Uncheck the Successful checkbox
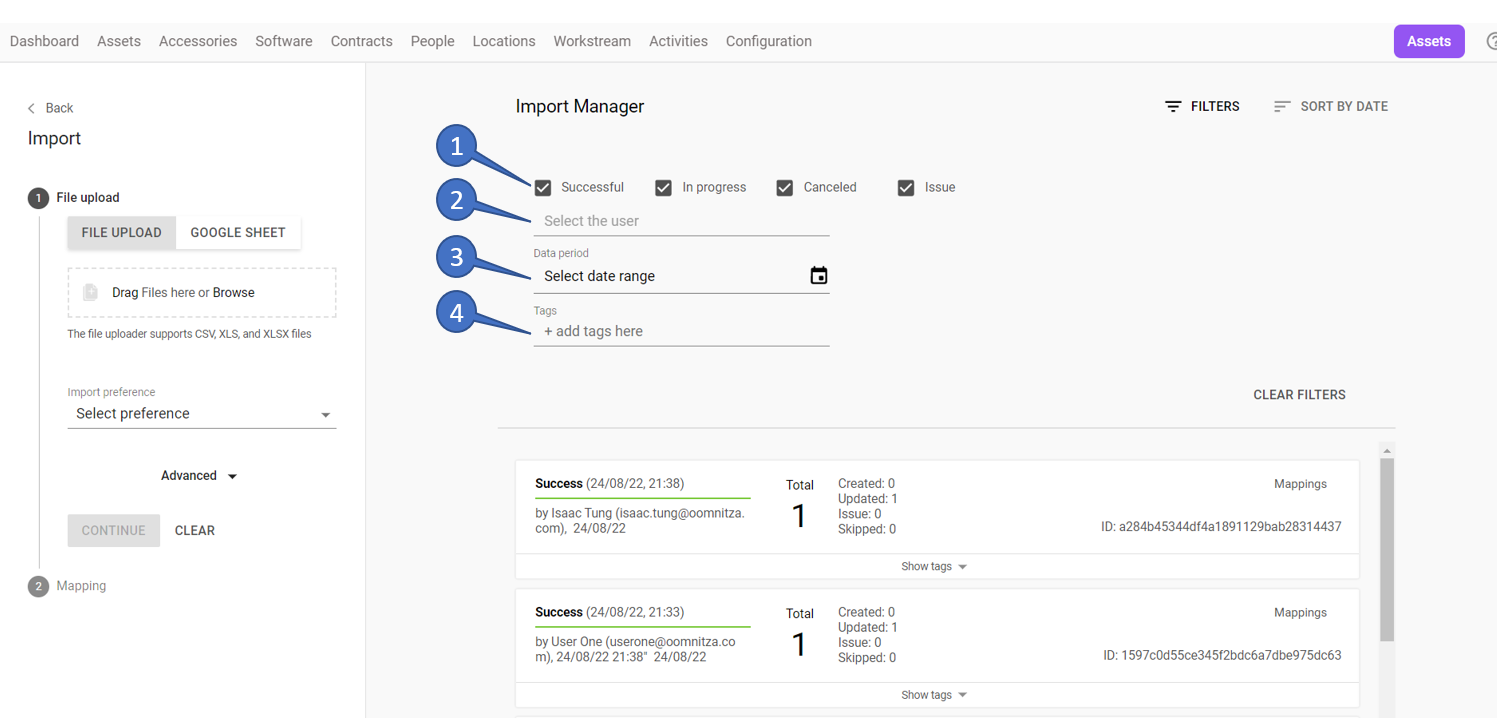1497x718 pixels. pos(543,188)
